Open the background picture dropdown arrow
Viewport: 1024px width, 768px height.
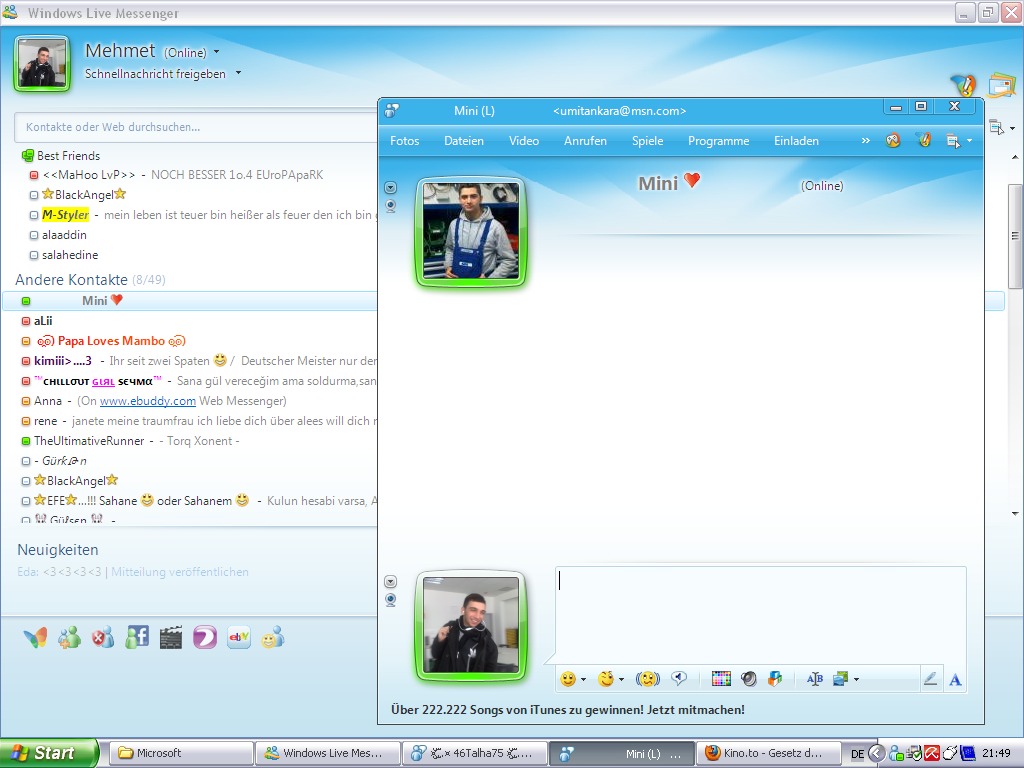click(856, 680)
